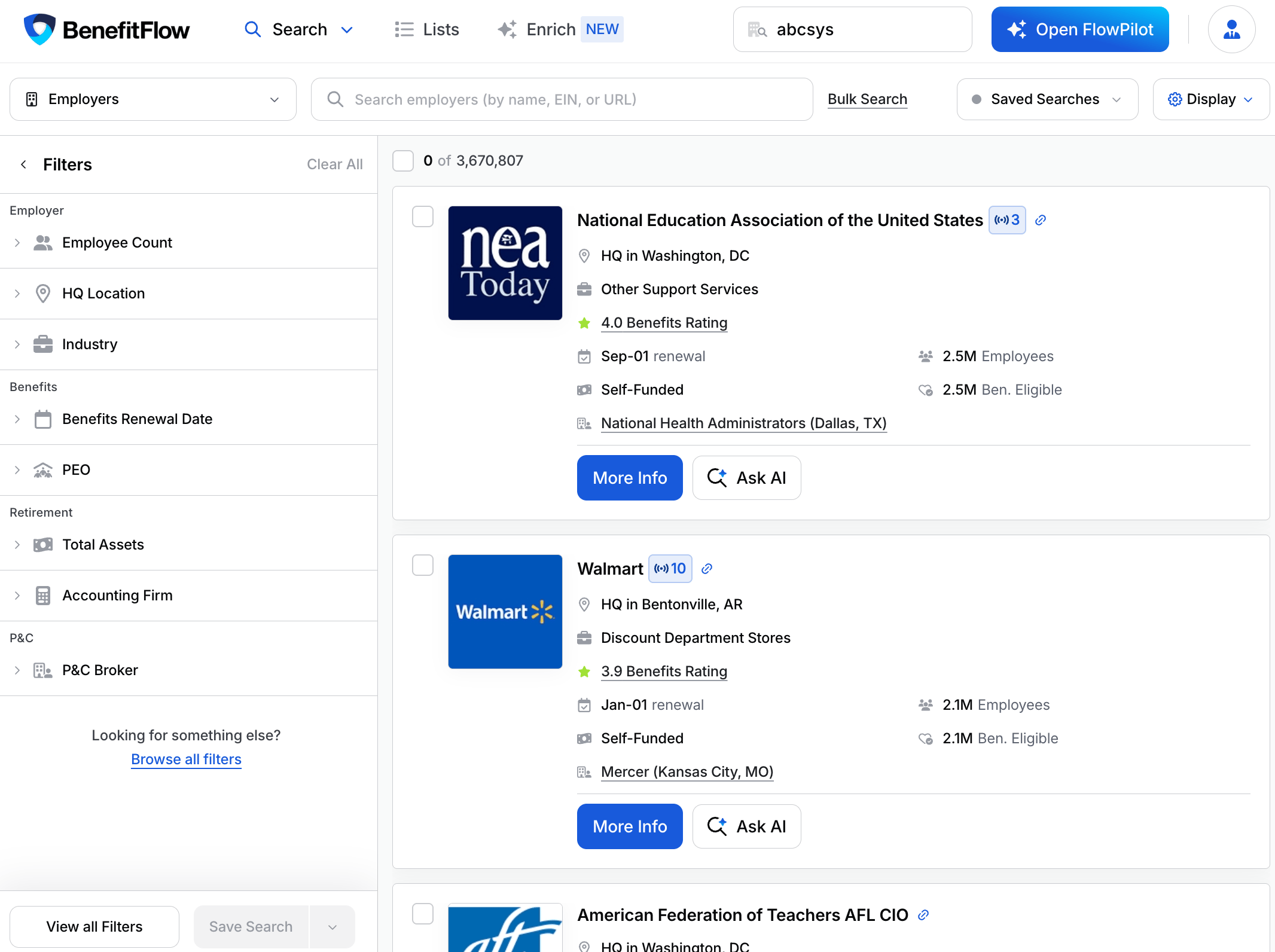Click the user profile avatar icon

pyautogui.click(x=1231, y=29)
